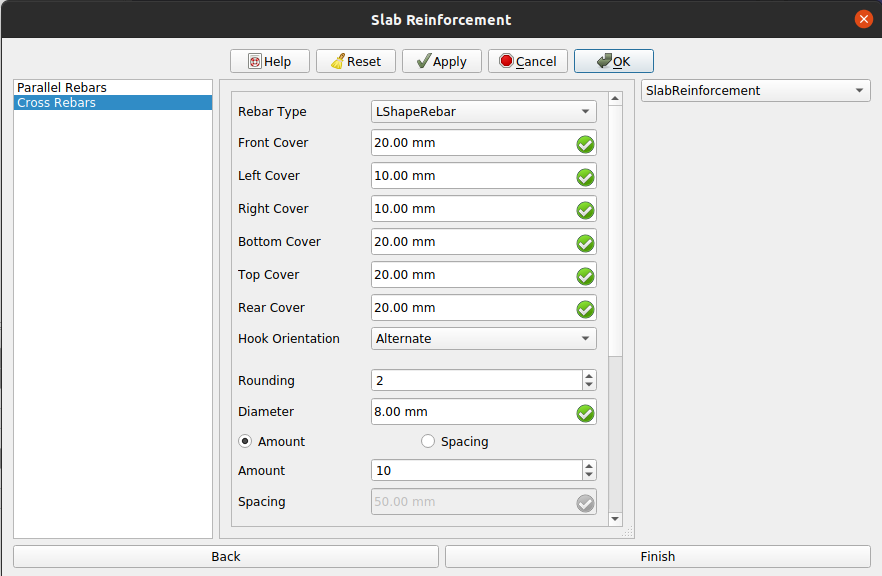
Task: Select Cross Rebars in the list
Action: pyautogui.click(x=112, y=102)
